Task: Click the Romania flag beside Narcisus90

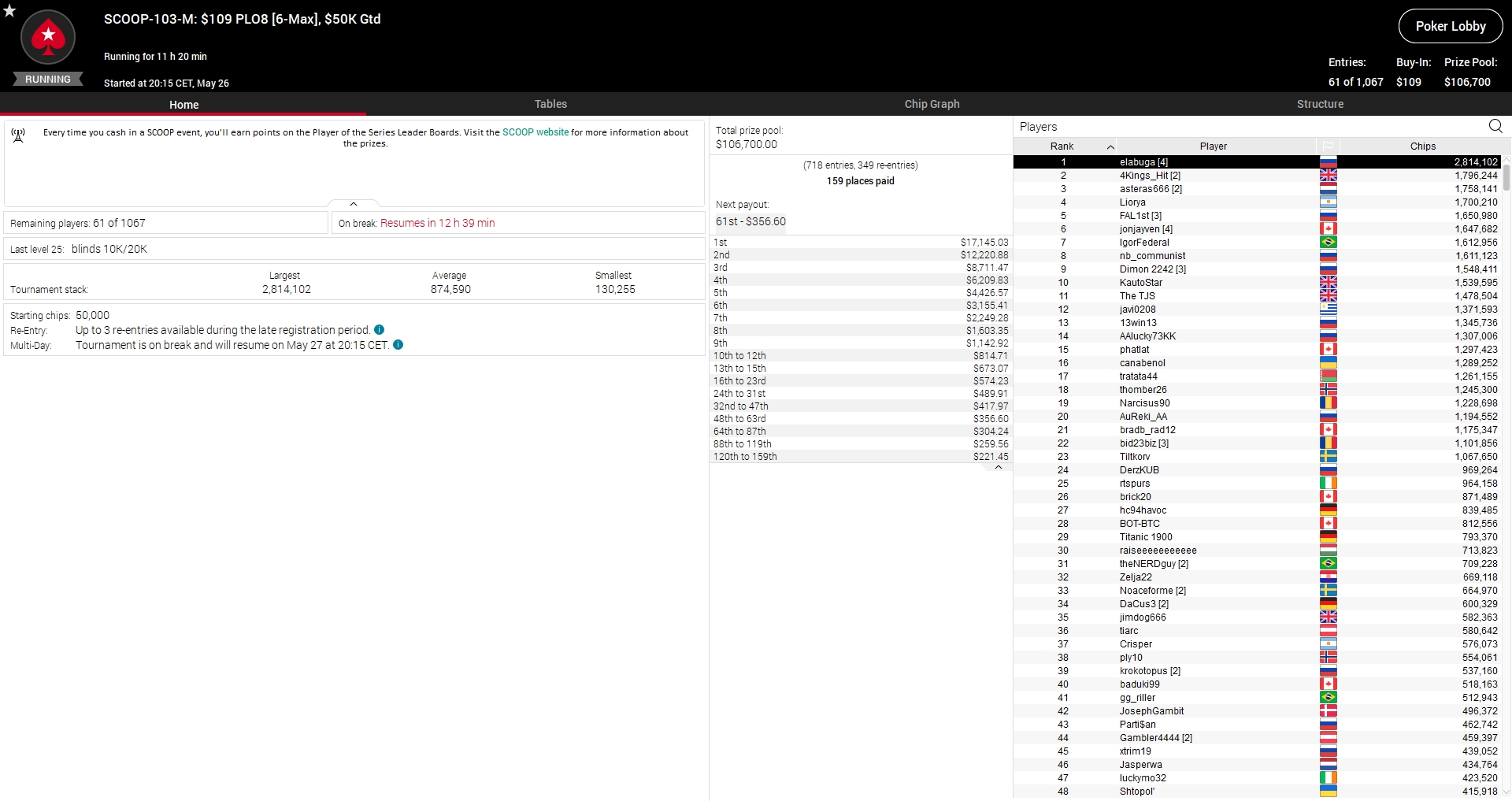Action: (x=1329, y=403)
